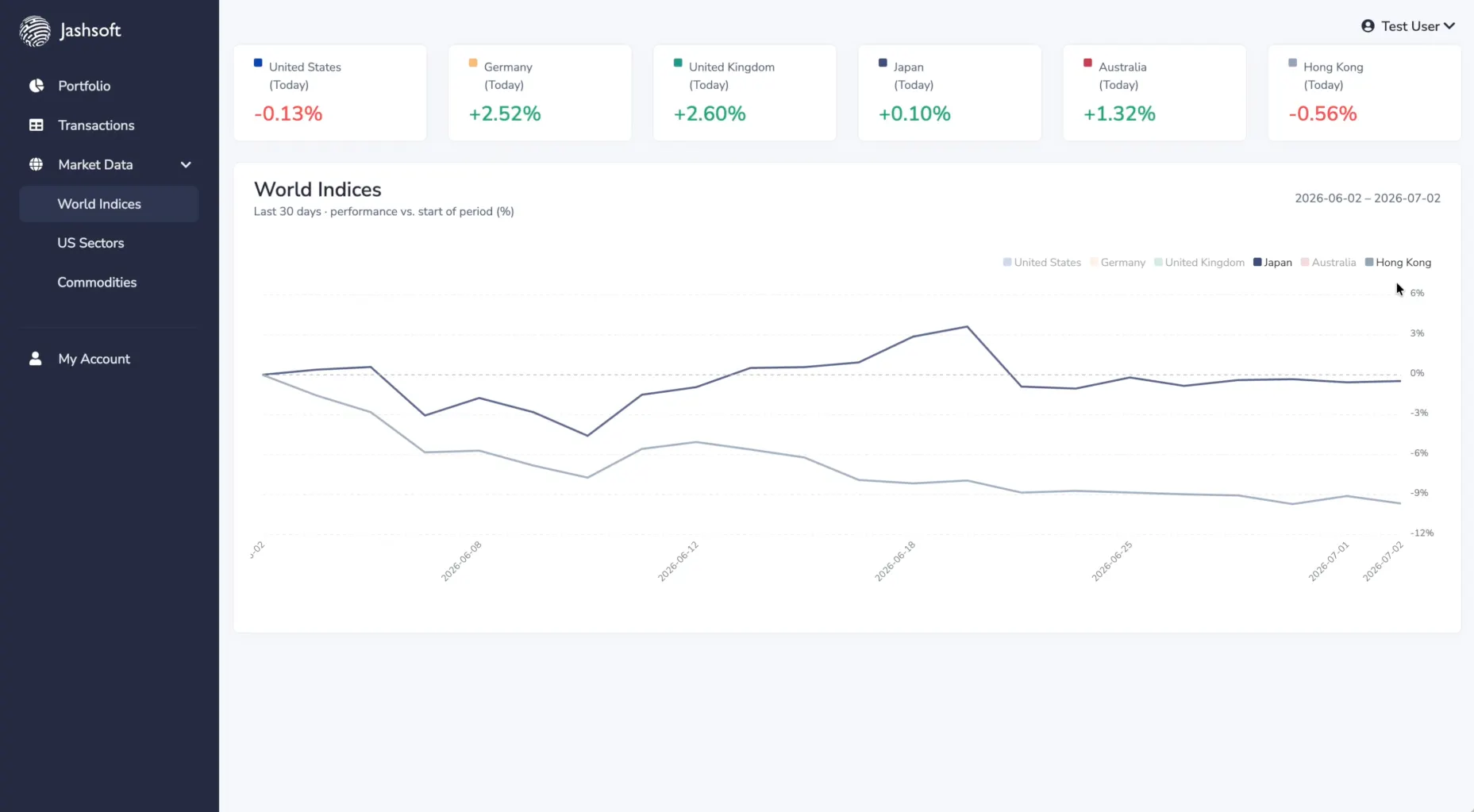The image size is (1474, 812).
Task: Click the 2026-06-08 x-axis label
Action: 461,561
